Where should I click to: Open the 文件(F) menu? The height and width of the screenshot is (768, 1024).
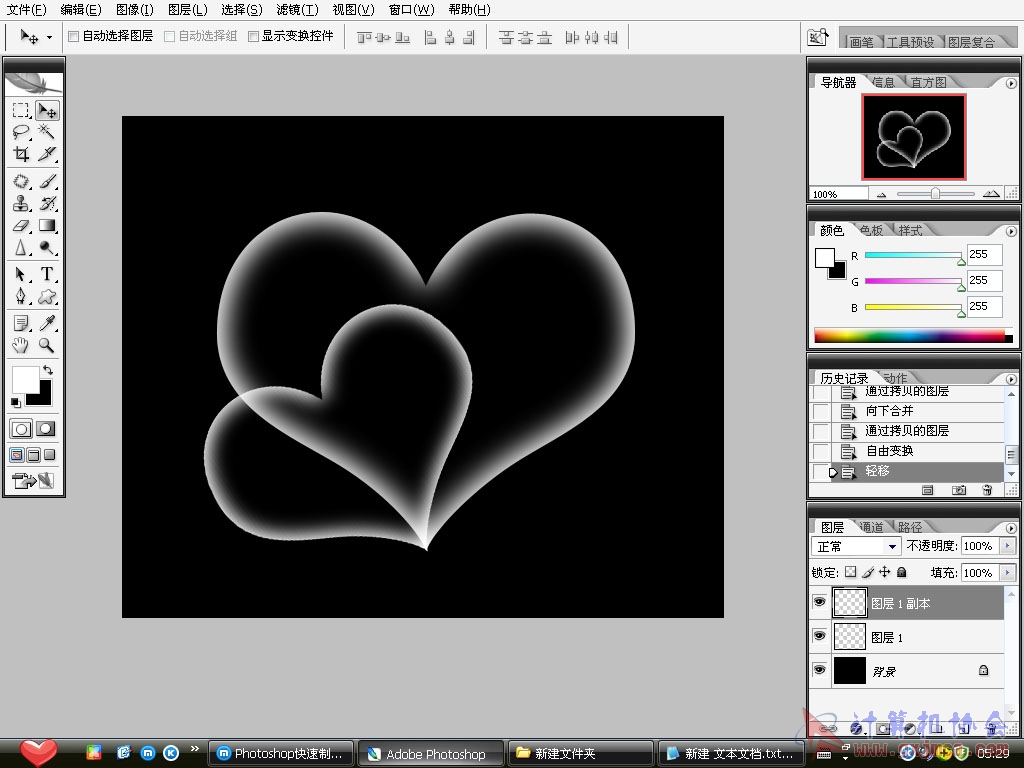[x=27, y=10]
